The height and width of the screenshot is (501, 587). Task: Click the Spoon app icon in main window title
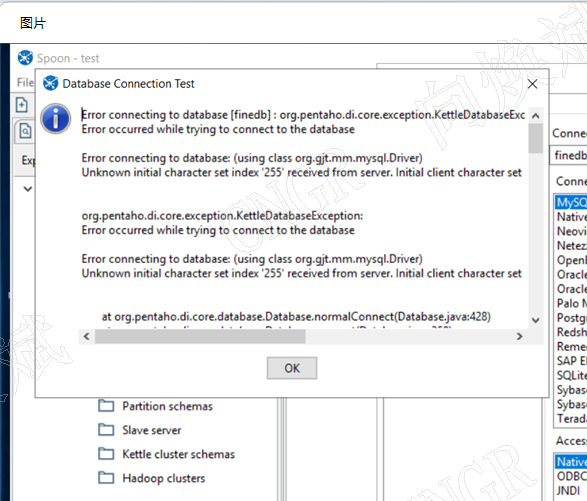point(25,58)
